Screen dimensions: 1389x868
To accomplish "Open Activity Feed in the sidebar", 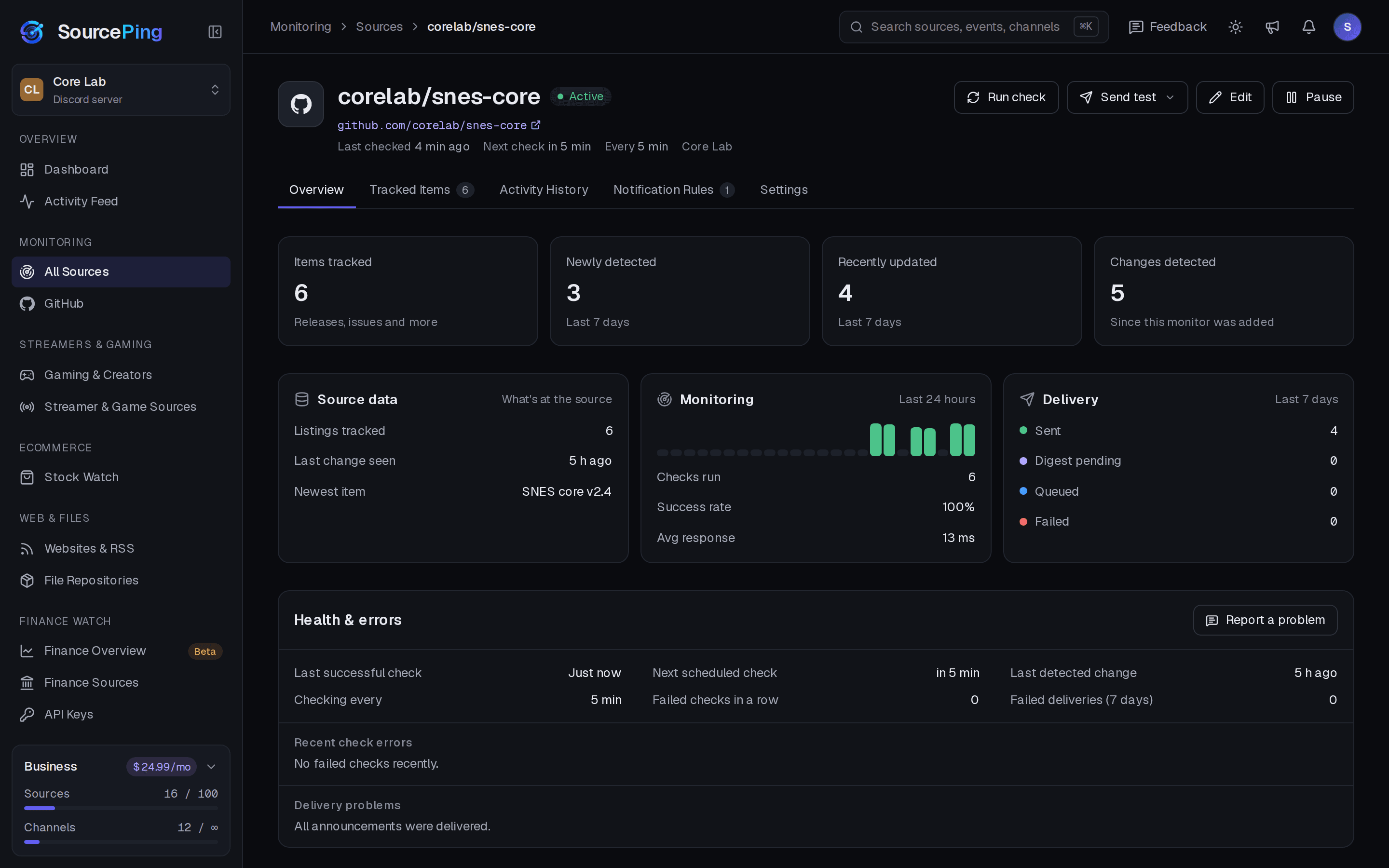I will 121,201.
